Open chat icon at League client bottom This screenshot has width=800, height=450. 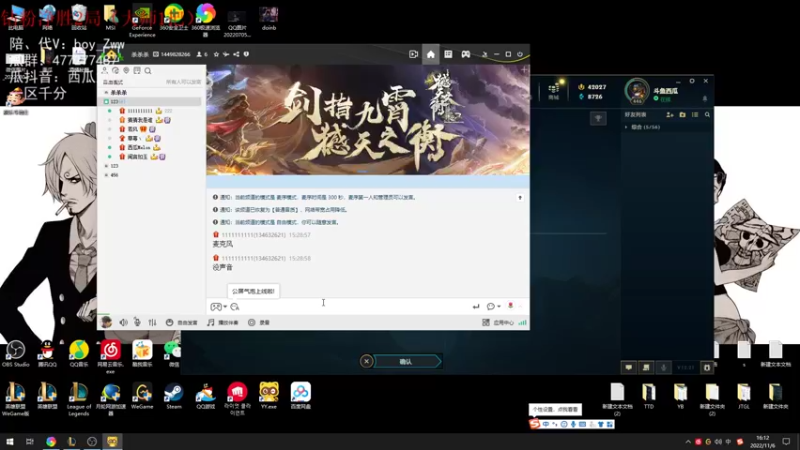point(629,367)
